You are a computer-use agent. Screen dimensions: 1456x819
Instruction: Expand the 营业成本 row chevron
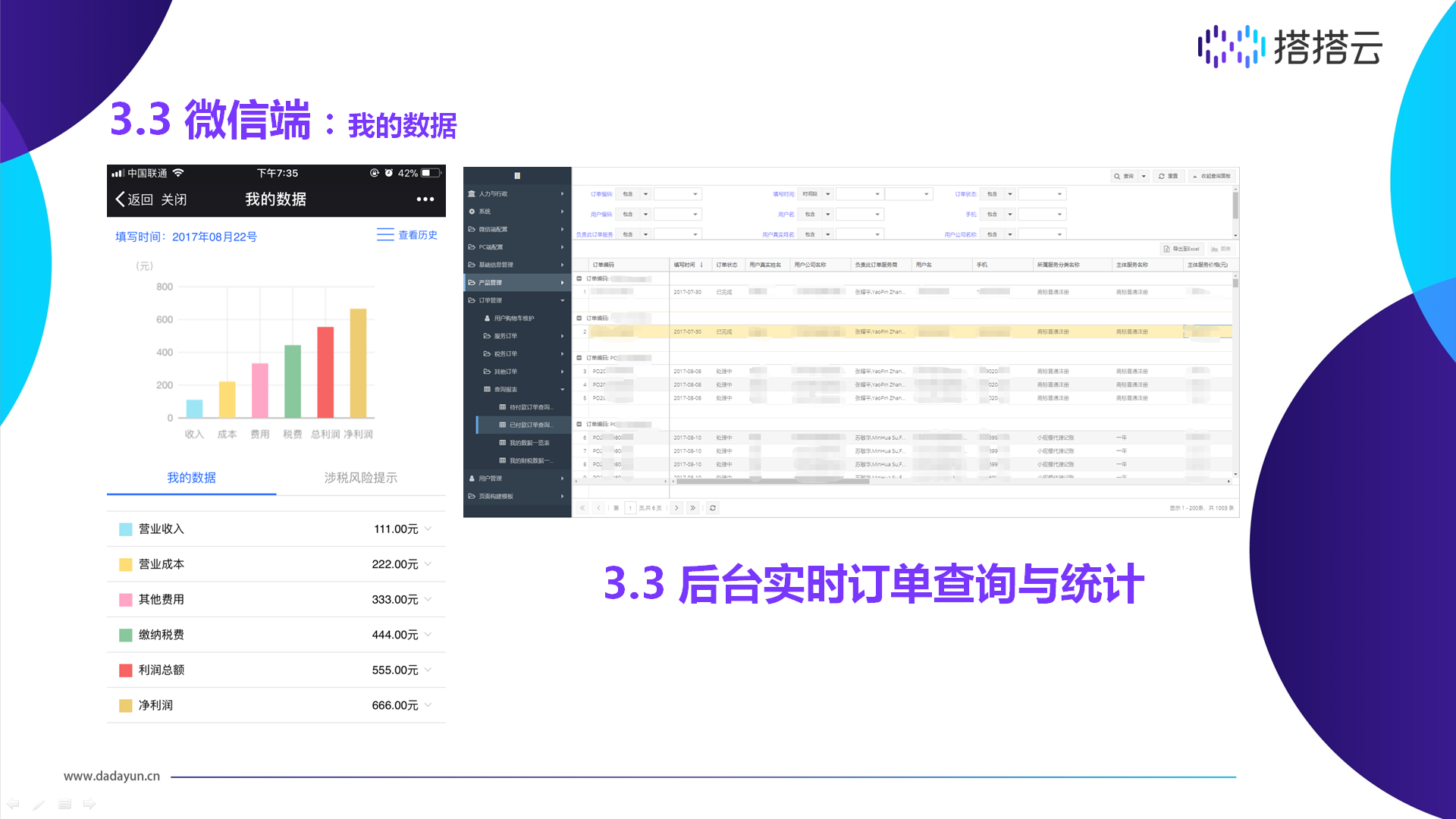click(x=428, y=564)
